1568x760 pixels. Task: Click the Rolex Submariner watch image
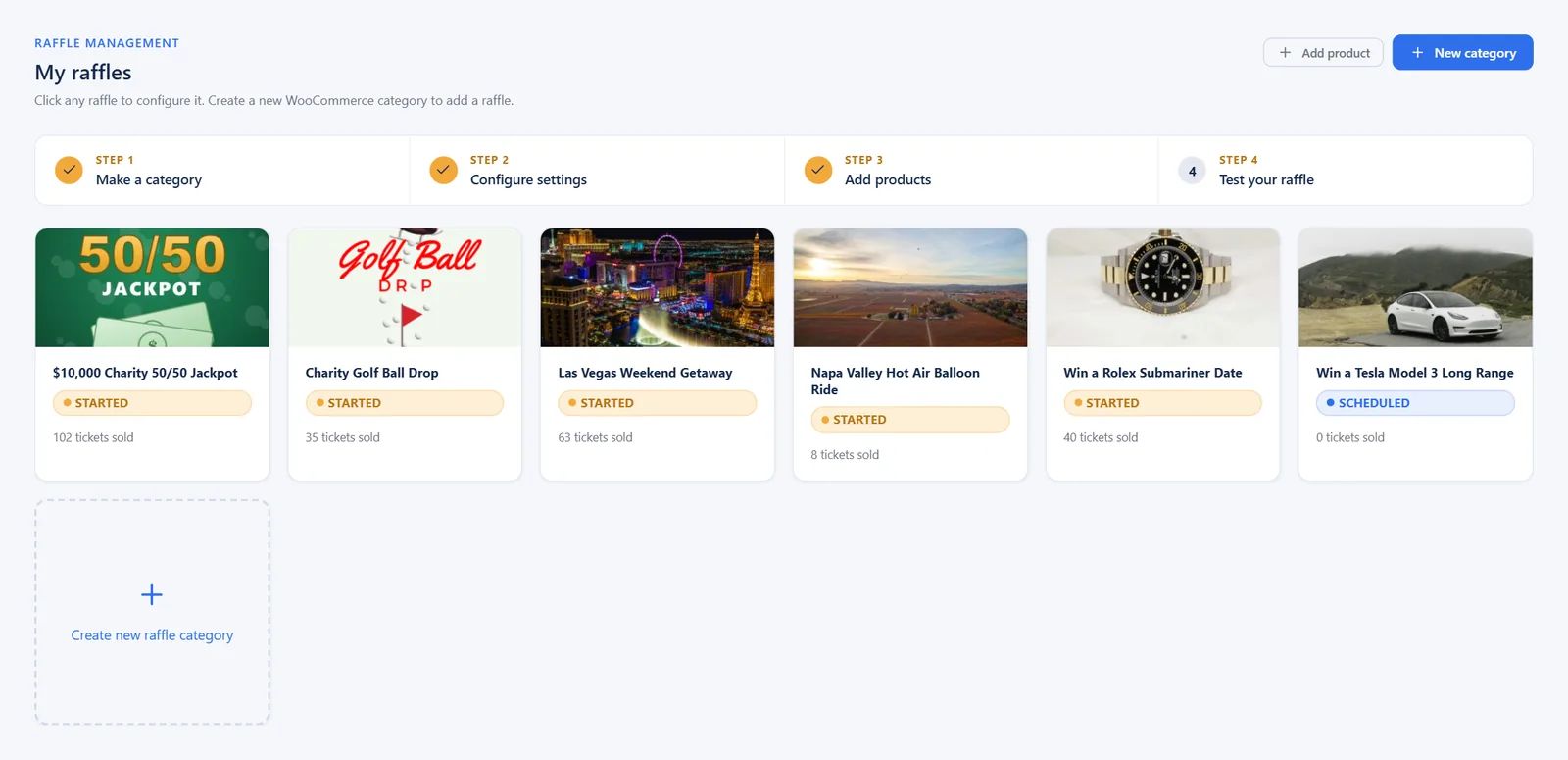pyautogui.click(x=1163, y=287)
